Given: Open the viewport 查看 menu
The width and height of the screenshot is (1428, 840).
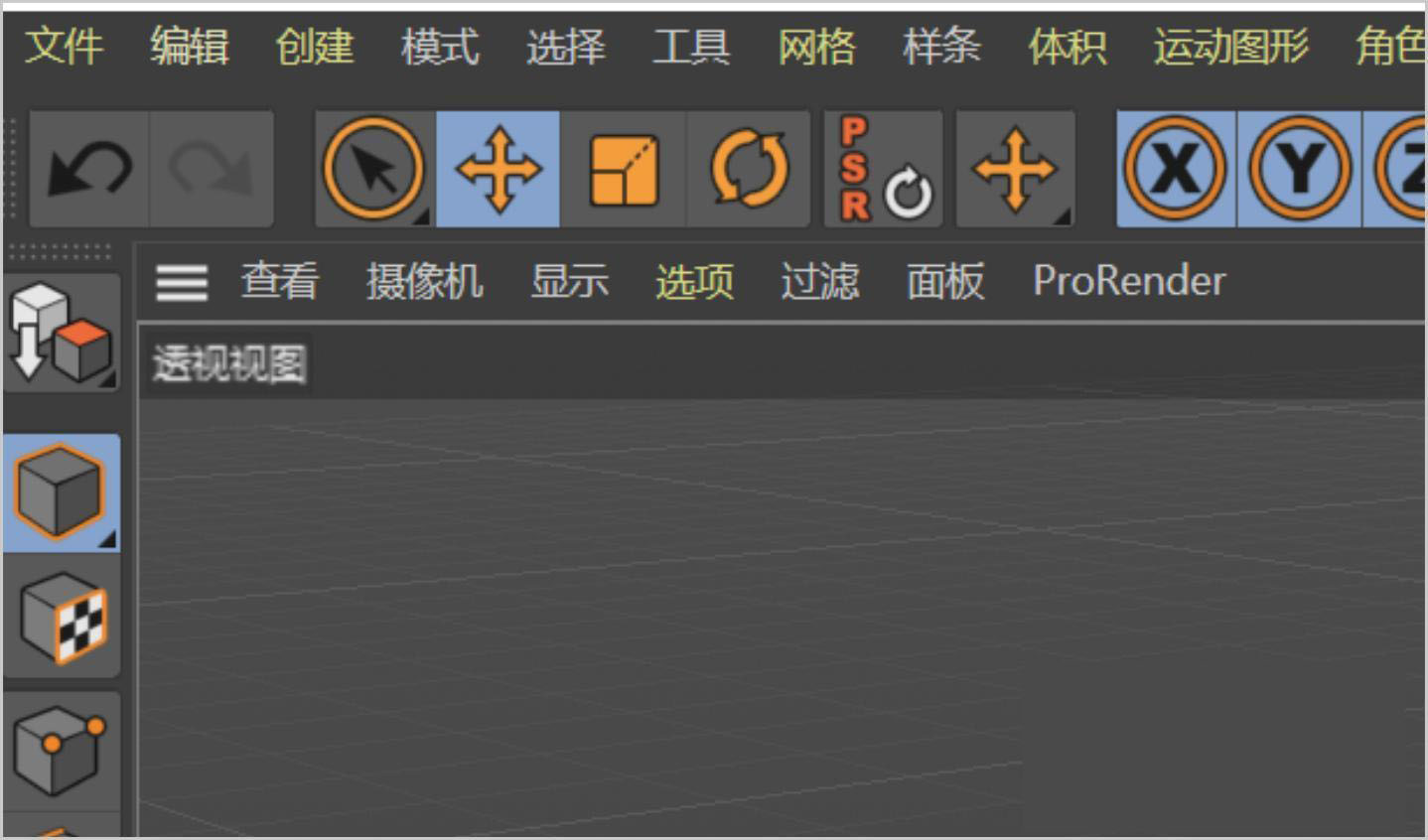Looking at the screenshot, I should (x=280, y=281).
